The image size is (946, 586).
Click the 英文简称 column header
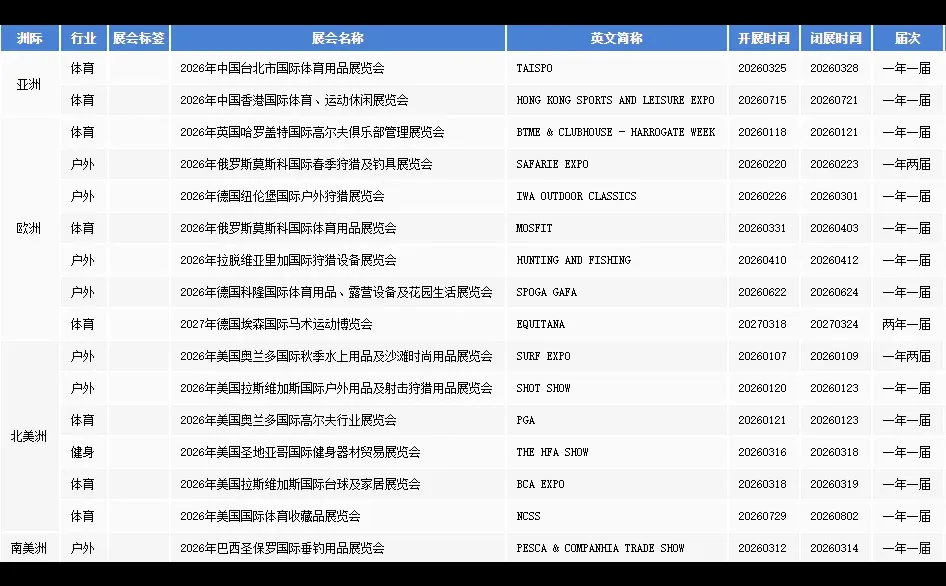[x=616, y=37]
